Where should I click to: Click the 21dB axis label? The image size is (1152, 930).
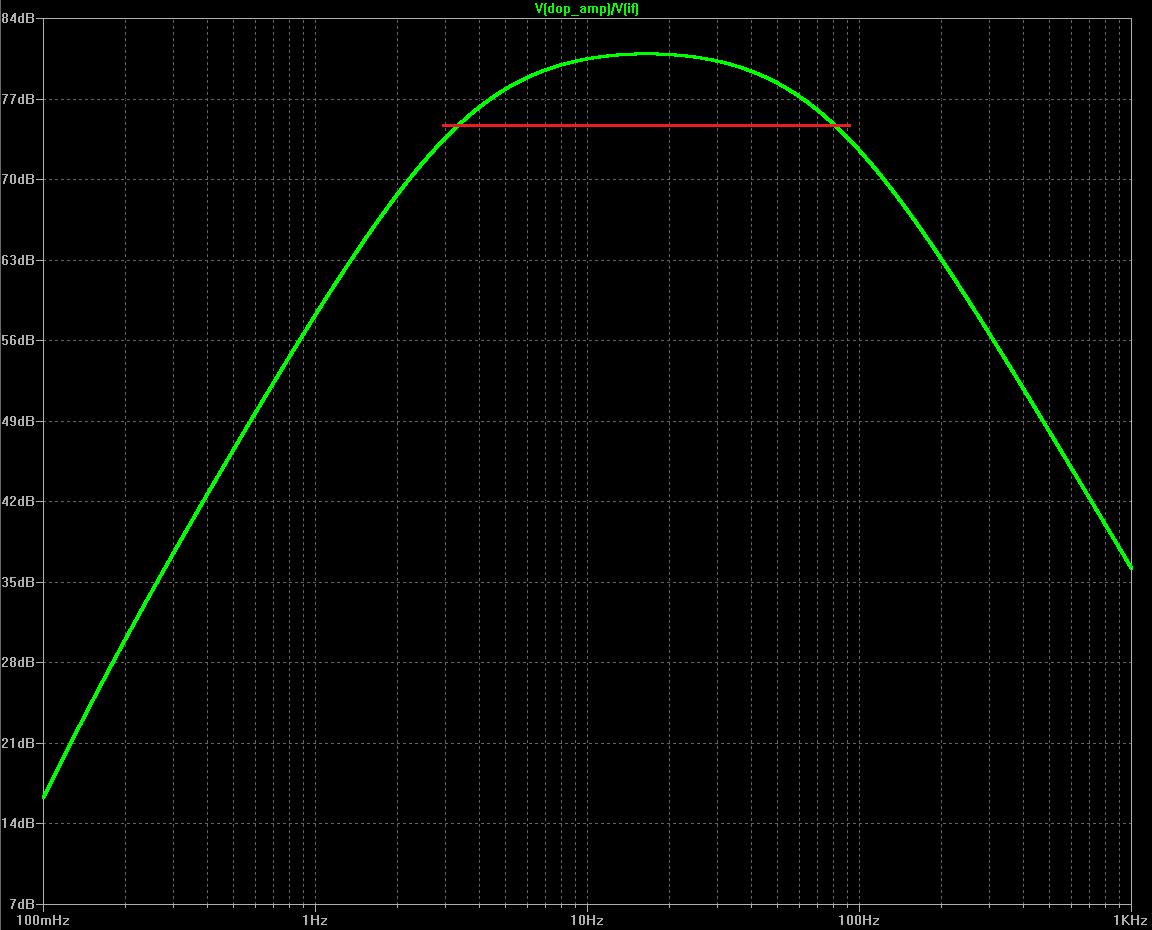tap(18, 743)
